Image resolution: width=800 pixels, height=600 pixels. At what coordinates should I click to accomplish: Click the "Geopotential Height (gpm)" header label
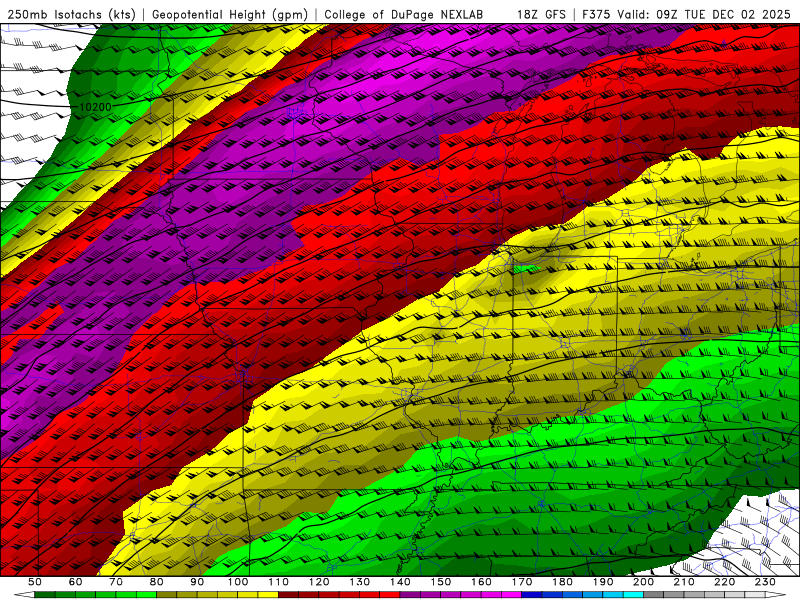pos(230,15)
